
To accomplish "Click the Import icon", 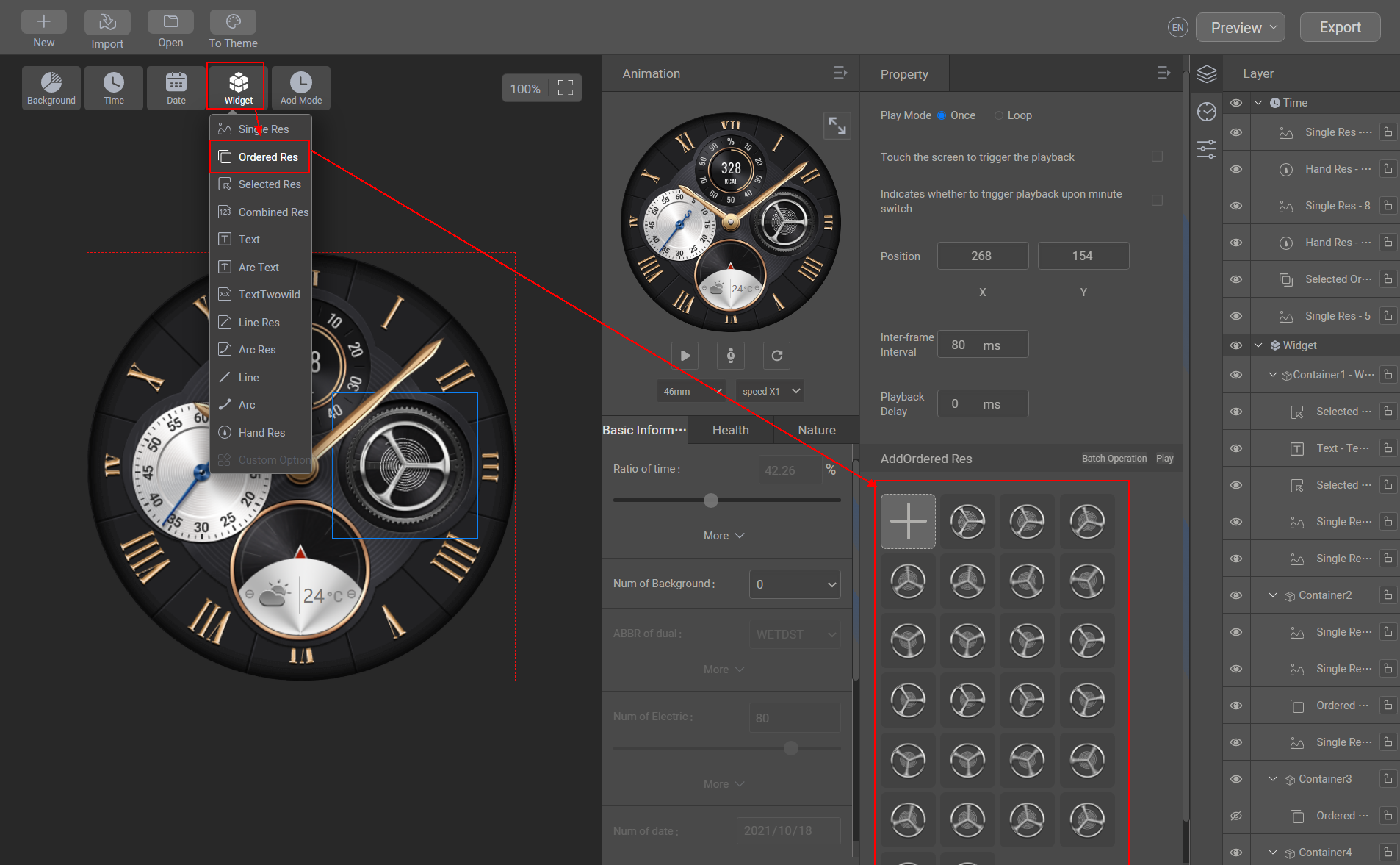I will 107,21.
